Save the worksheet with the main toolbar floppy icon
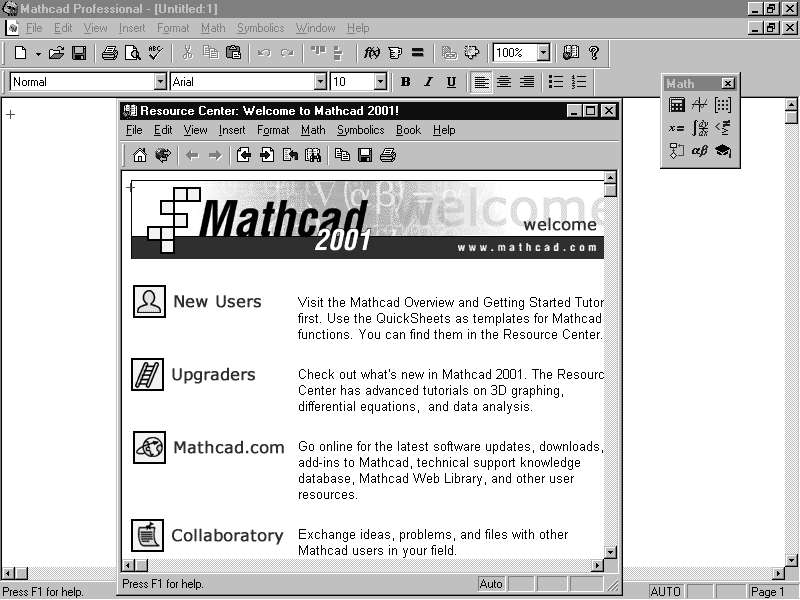The height and width of the screenshot is (600, 800). pyautogui.click(x=79, y=53)
